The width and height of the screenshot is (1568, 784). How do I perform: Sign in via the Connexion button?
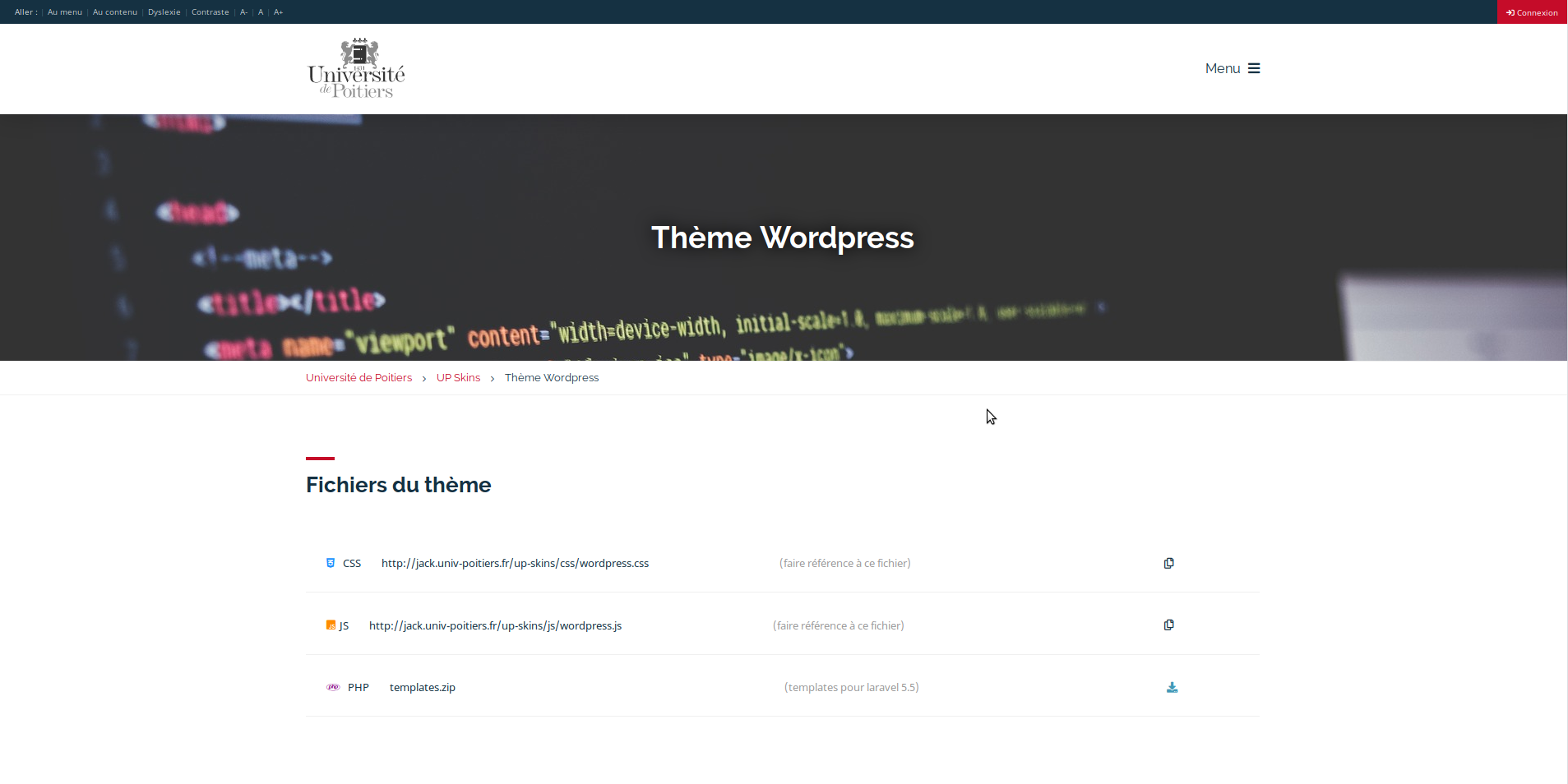pyautogui.click(x=1532, y=12)
